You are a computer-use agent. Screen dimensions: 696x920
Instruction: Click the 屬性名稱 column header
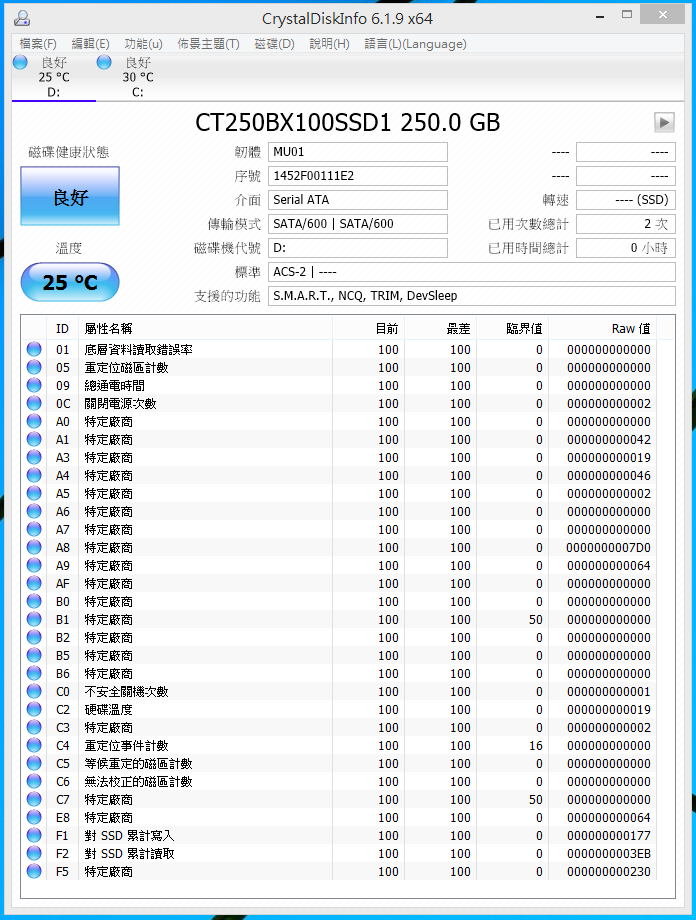pos(205,329)
